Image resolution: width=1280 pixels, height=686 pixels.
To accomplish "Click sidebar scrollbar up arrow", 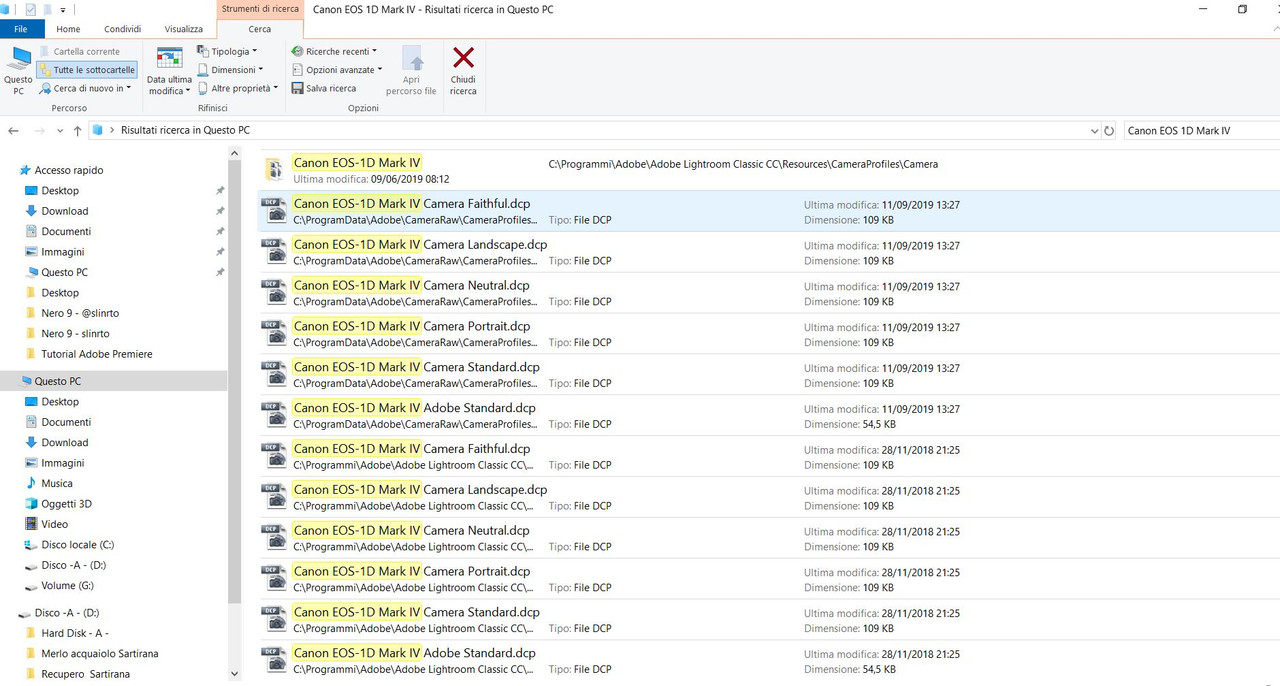I will (x=234, y=154).
